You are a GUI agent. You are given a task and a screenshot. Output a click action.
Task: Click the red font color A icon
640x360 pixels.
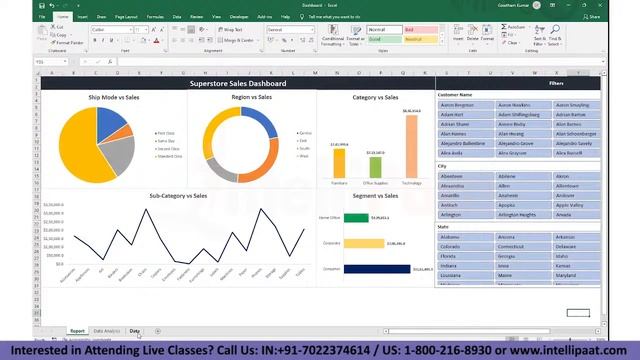156,40
